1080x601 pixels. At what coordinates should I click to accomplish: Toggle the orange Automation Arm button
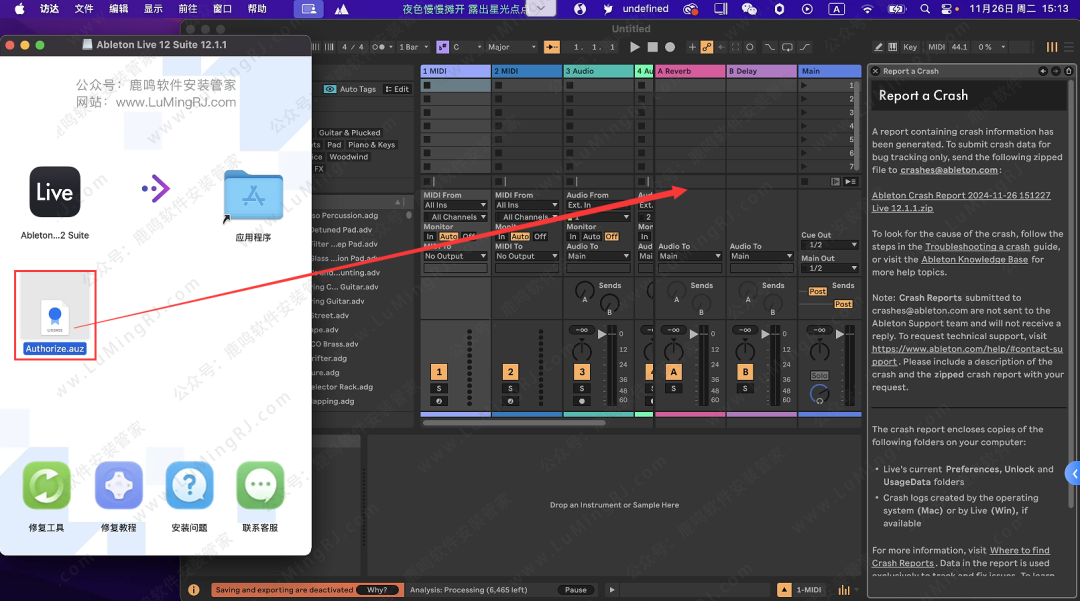point(707,47)
